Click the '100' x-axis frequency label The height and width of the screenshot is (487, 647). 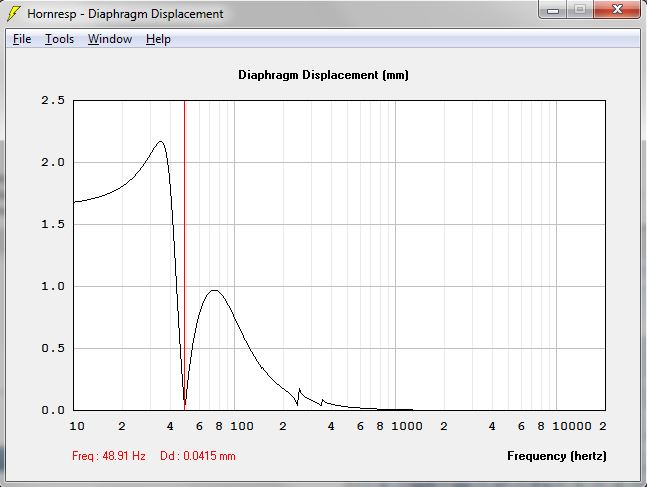pyautogui.click(x=242, y=426)
